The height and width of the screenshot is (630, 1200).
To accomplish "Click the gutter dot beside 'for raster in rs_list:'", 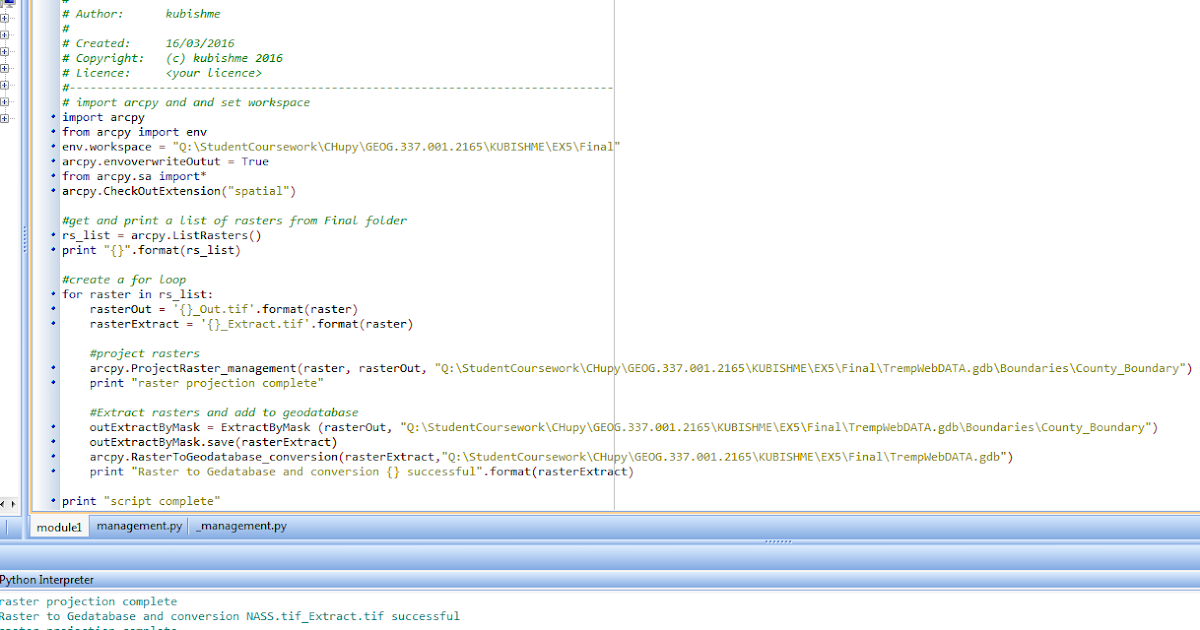I will coord(53,295).
